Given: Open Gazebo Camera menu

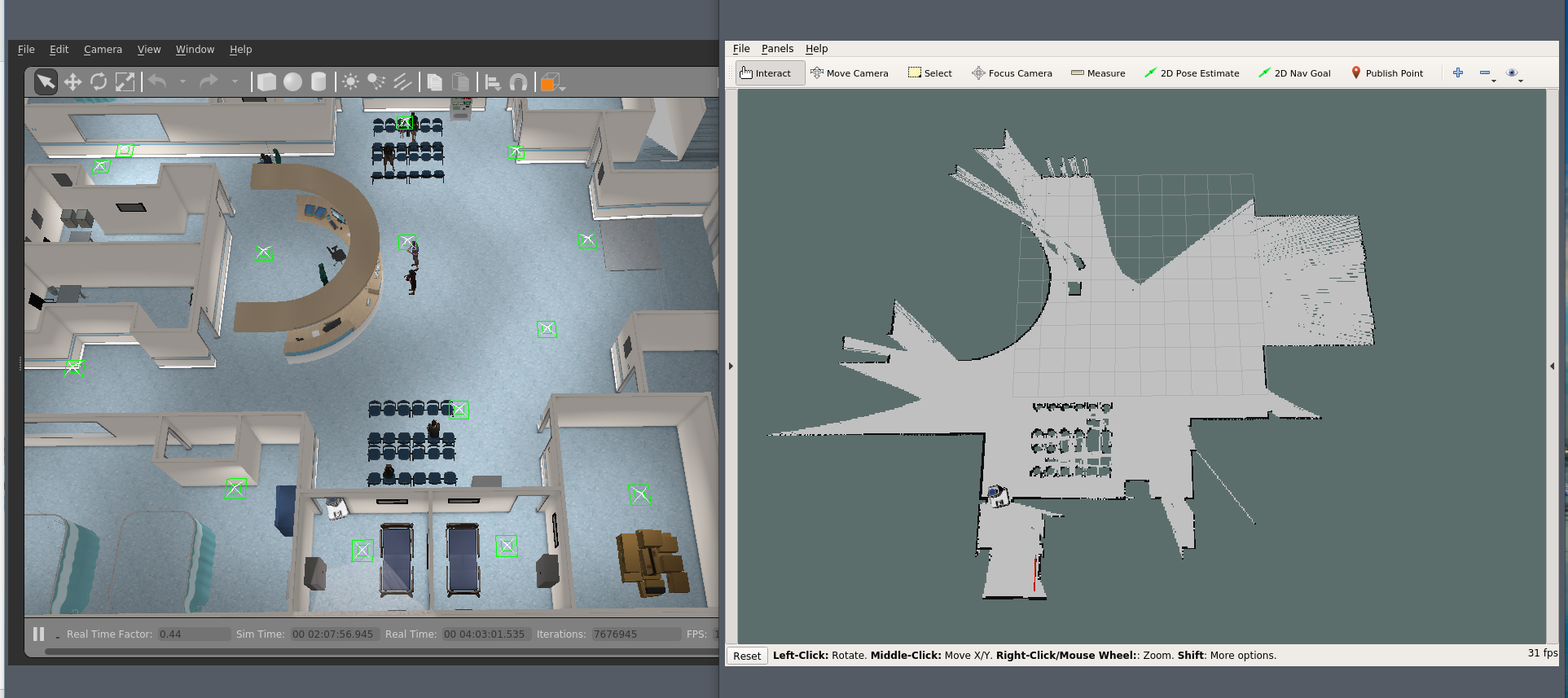Looking at the screenshot, I should tap(103, 50).
